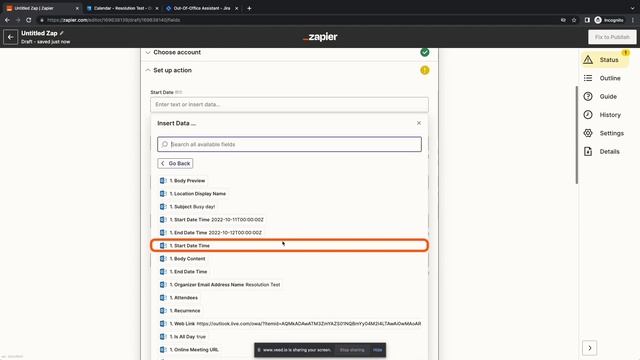The image size is (640, 360).
Task: Open the Status panel warning icon
Action: pyautogui.click(x=588, y=60)
